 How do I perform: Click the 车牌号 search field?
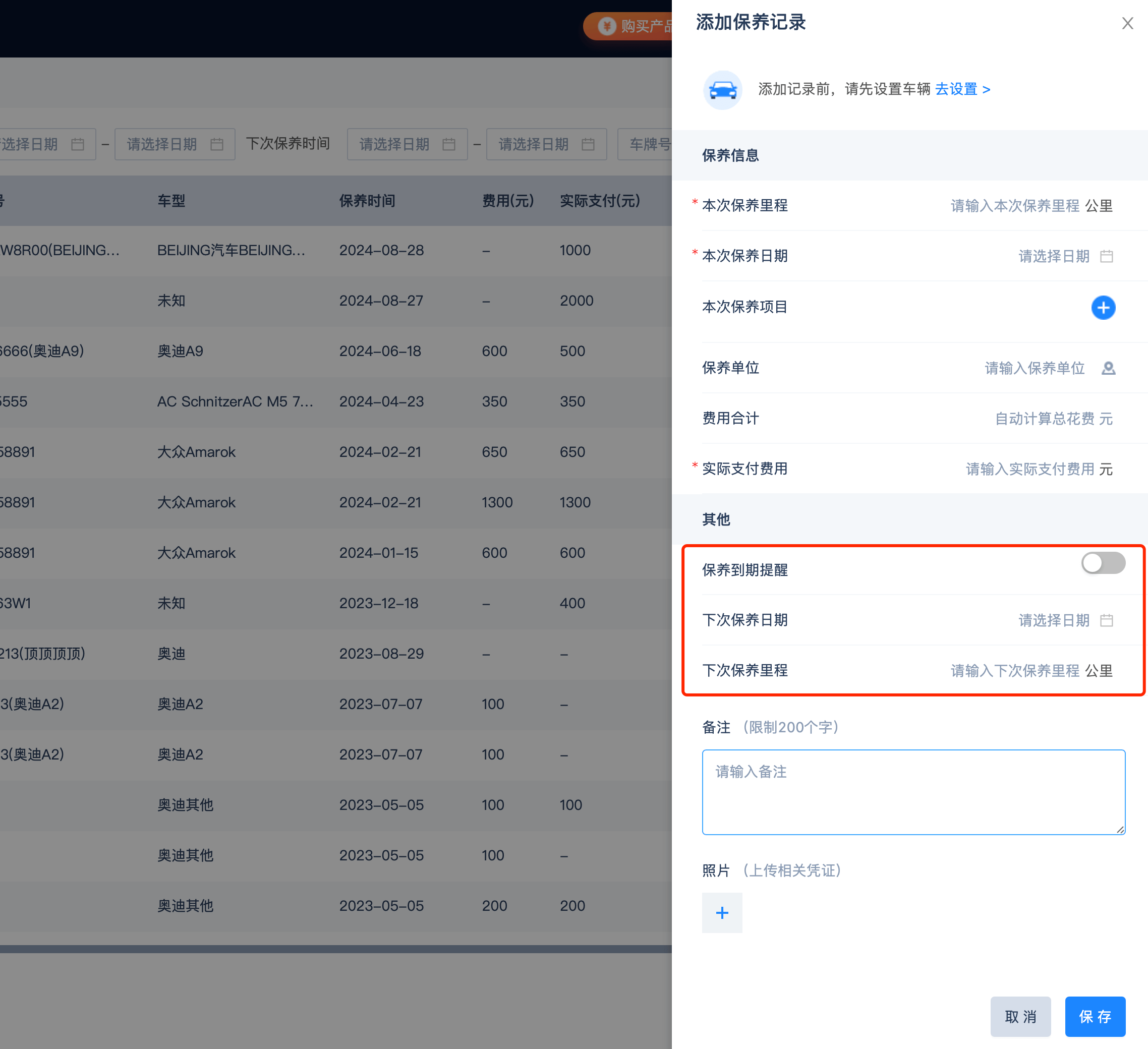point(645,144)
